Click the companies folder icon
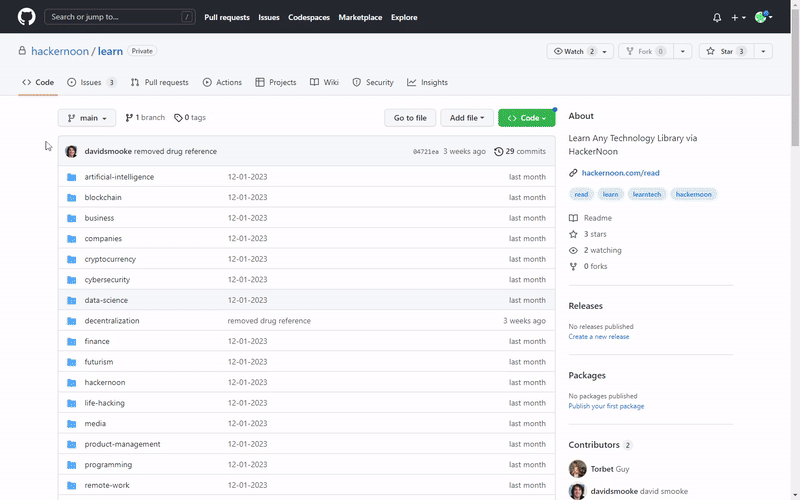The image size is (800, 500). coord(71,239)
